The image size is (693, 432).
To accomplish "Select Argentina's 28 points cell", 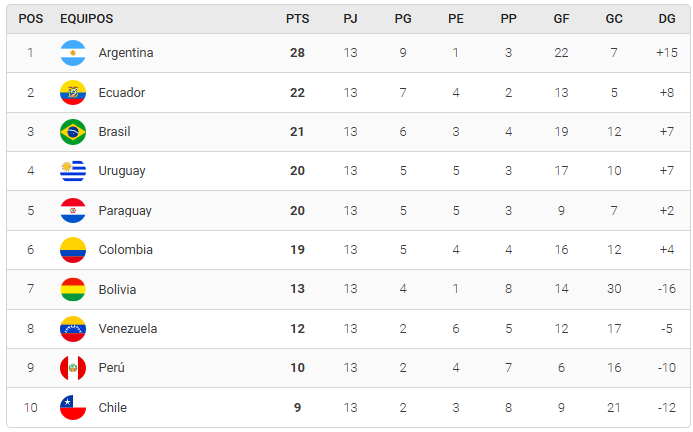I will (297, 53).
